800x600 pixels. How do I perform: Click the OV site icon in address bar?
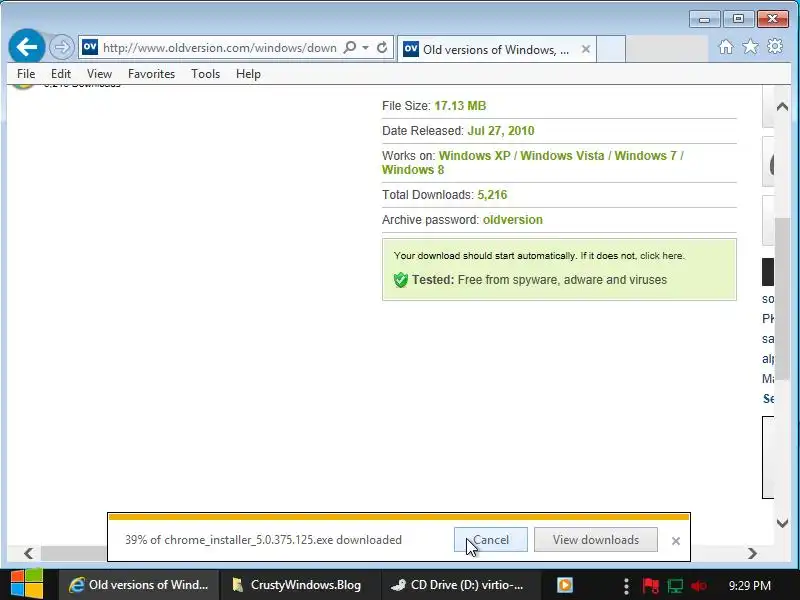point(90,47)
